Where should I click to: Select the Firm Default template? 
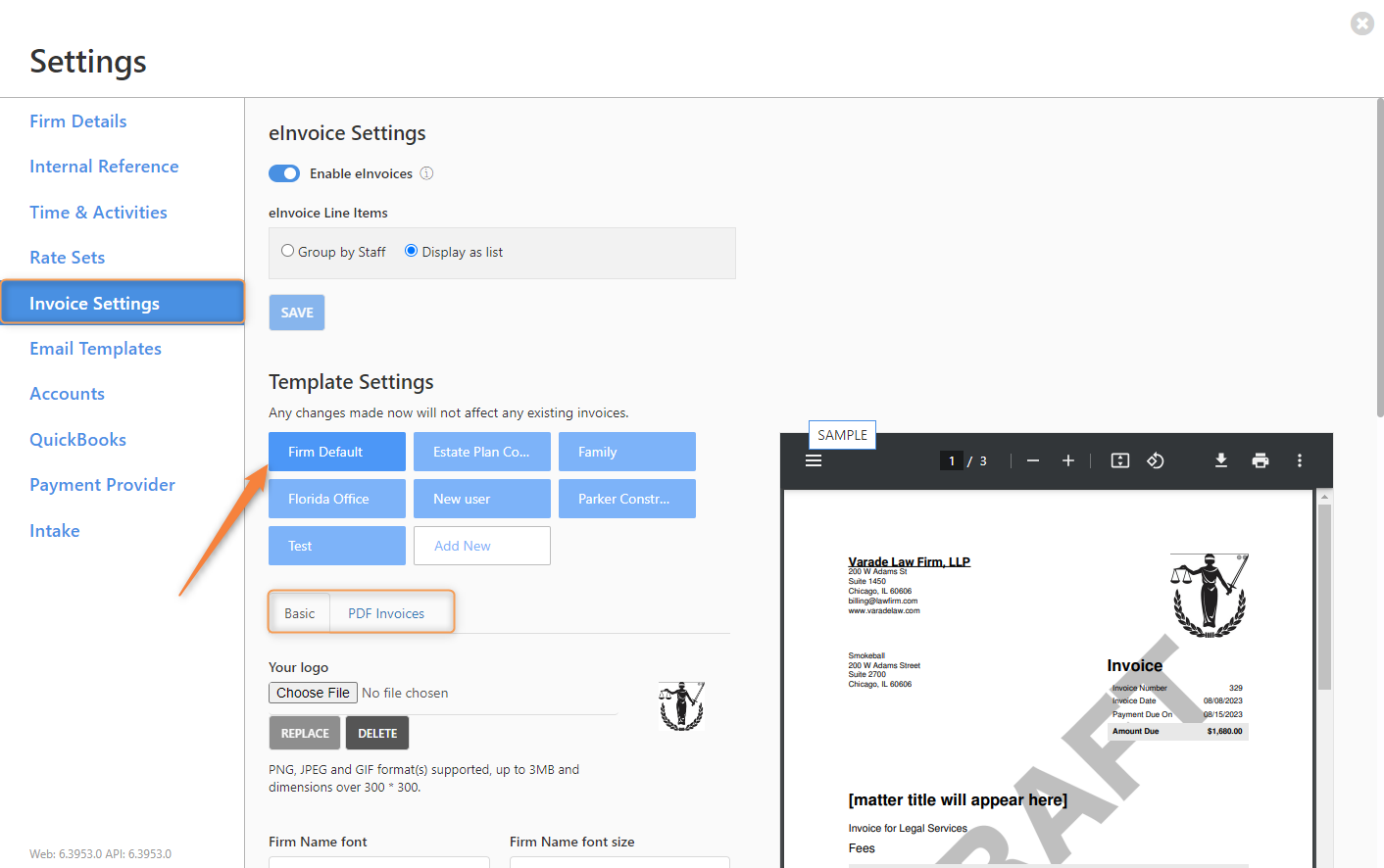[x=337, y=452]
